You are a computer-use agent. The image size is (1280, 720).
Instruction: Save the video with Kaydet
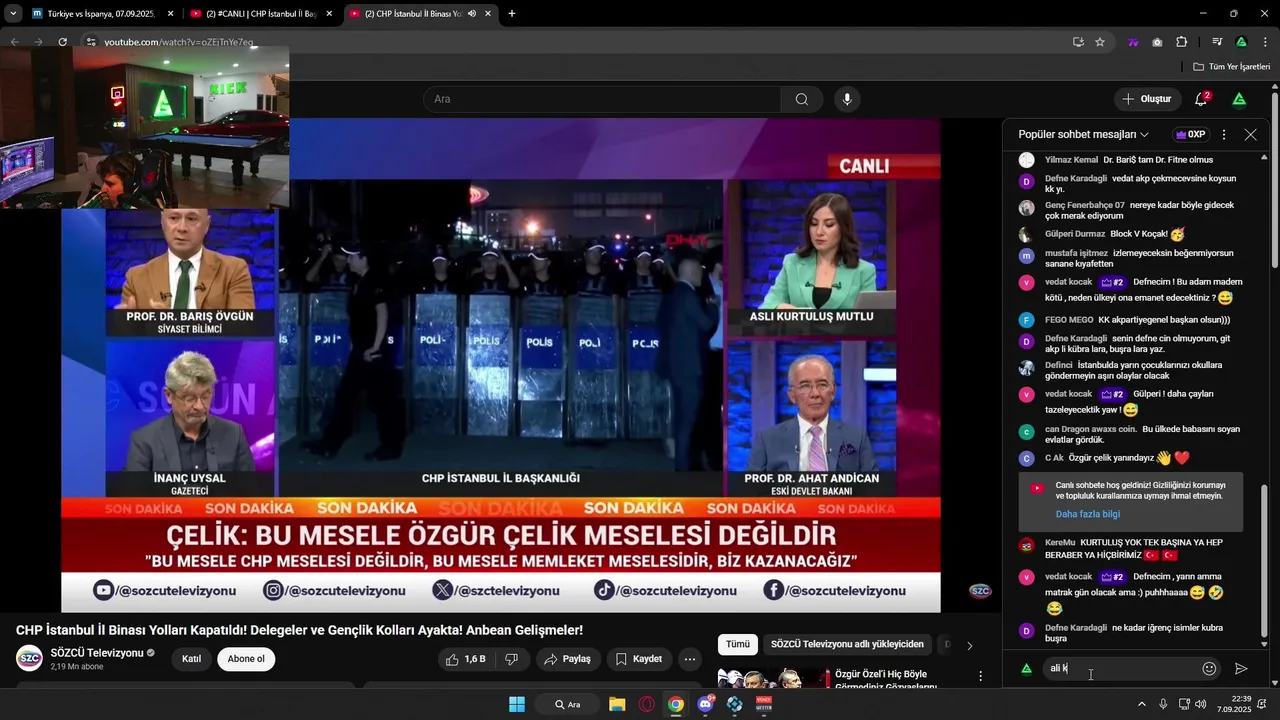(638, 659)
